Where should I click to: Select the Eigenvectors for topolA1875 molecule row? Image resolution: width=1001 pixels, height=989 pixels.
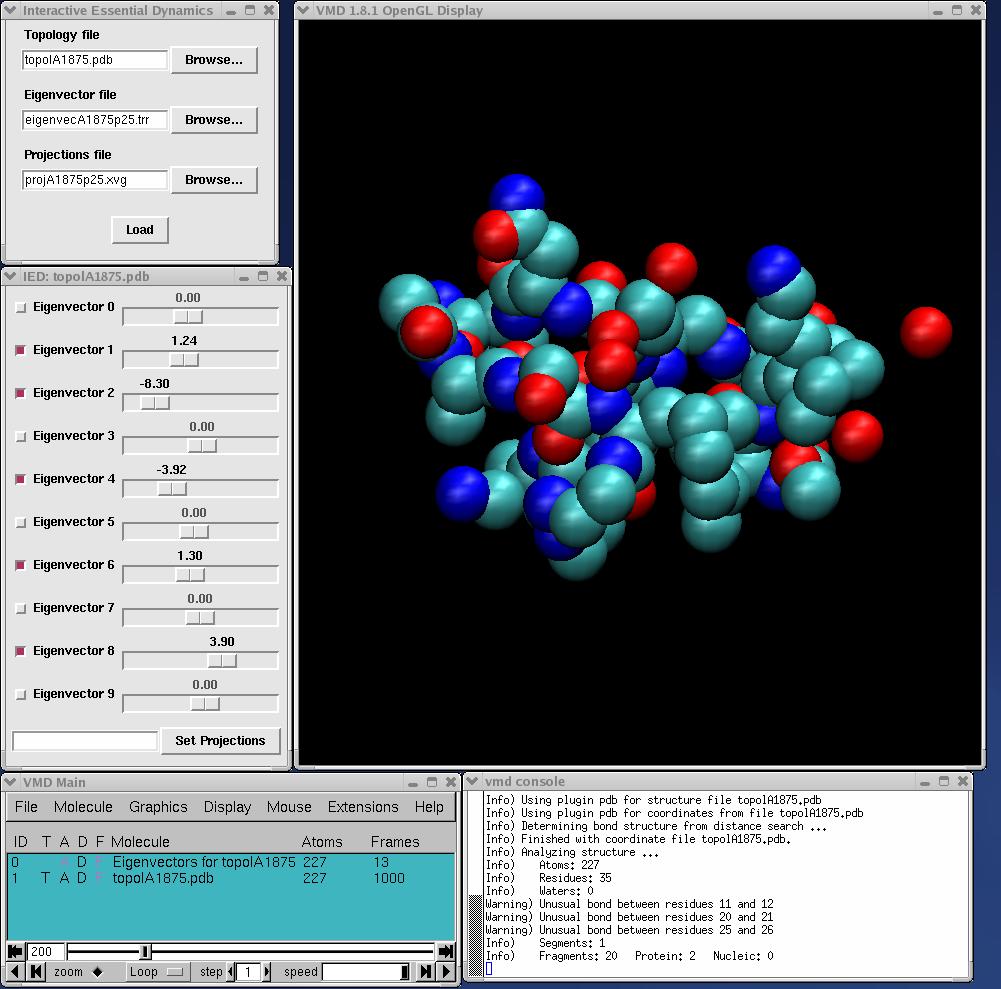(200, 861)
